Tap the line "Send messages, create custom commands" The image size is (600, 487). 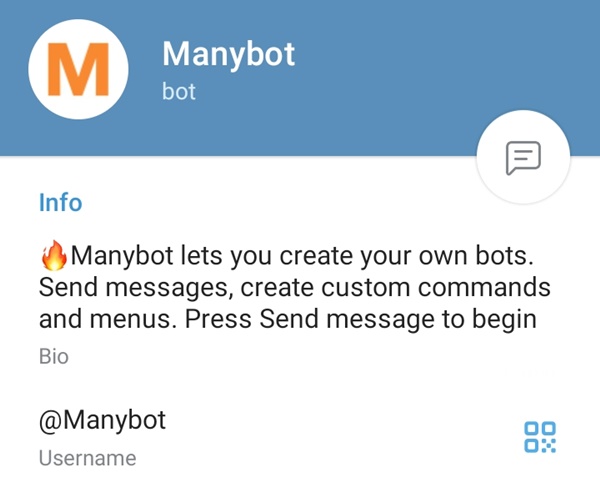(x=295, y=287)
